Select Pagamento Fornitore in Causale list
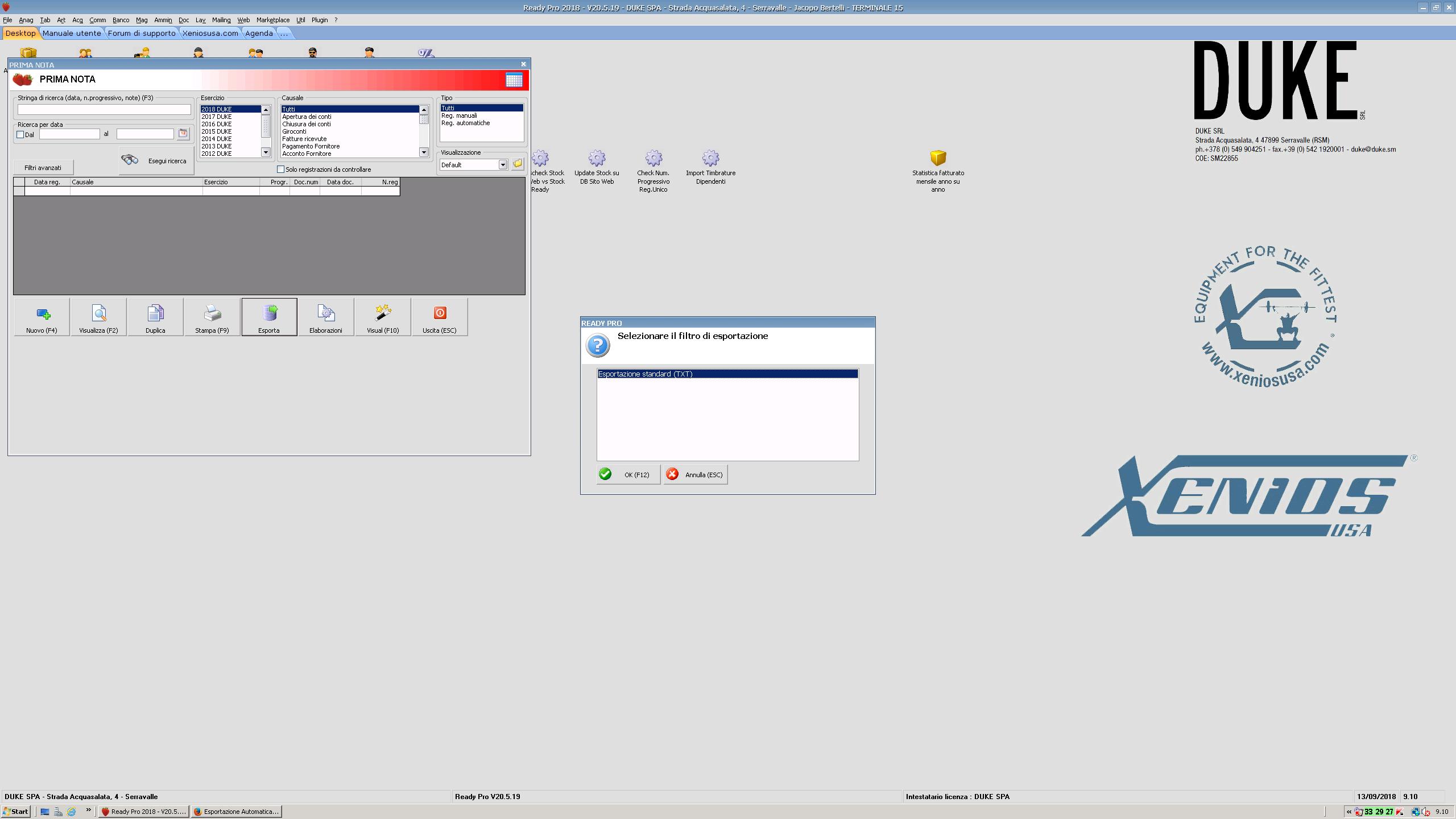Viewport: 1456px width, 819px height. (x=350, y=146)
